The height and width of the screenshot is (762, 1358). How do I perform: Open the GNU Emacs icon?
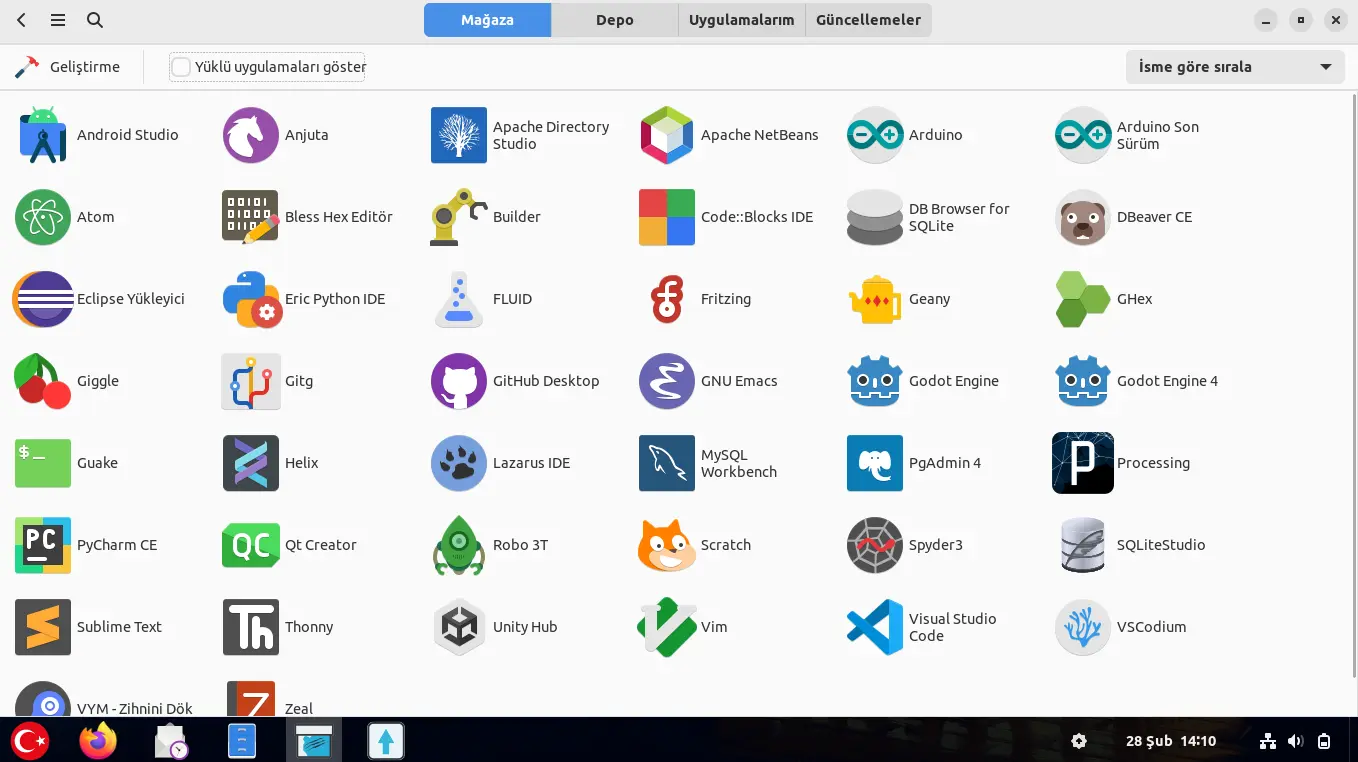click(x=667, y=381)
